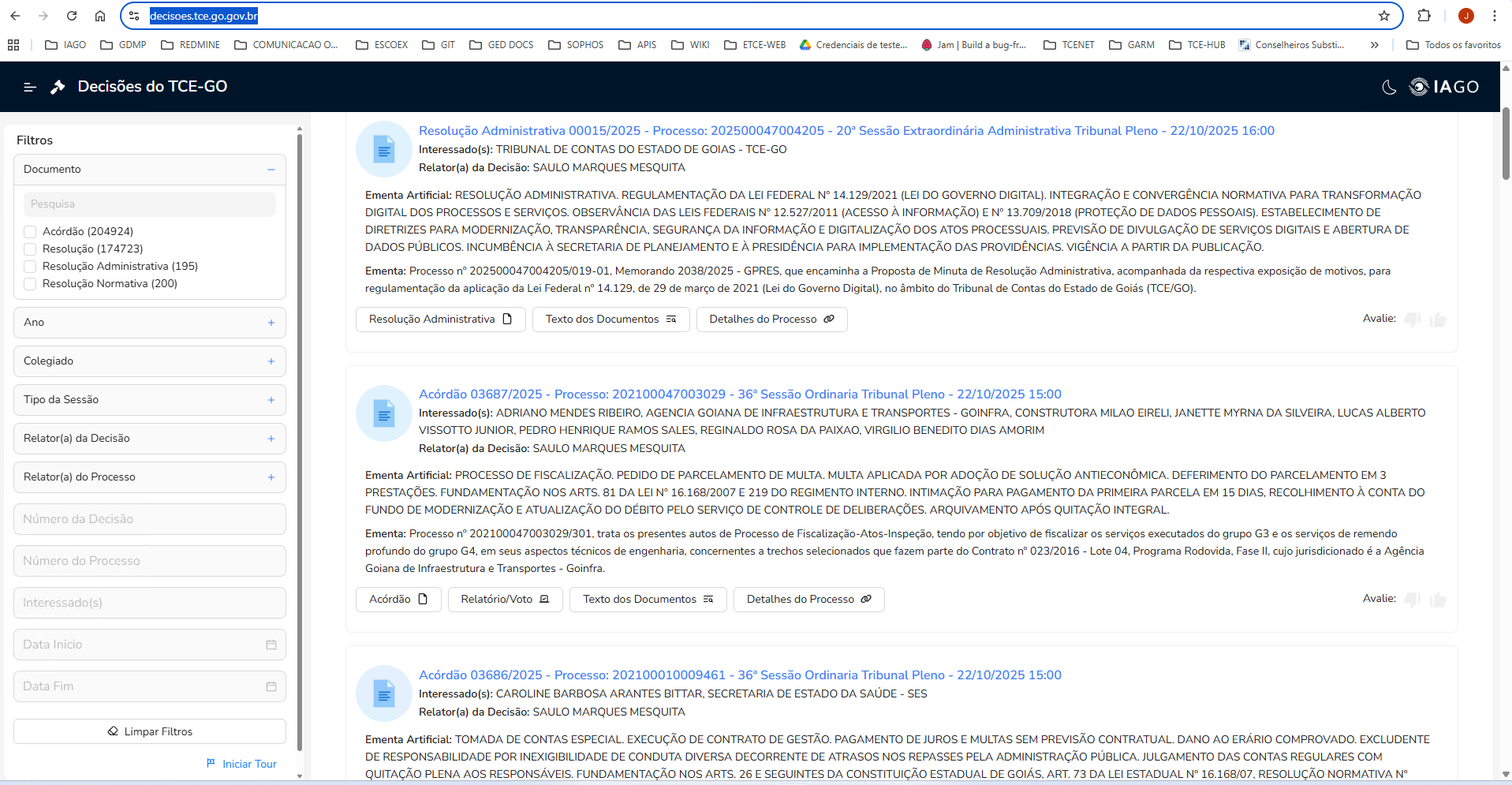Click the hamburger menu icon in header

click(x=30, y=87)
